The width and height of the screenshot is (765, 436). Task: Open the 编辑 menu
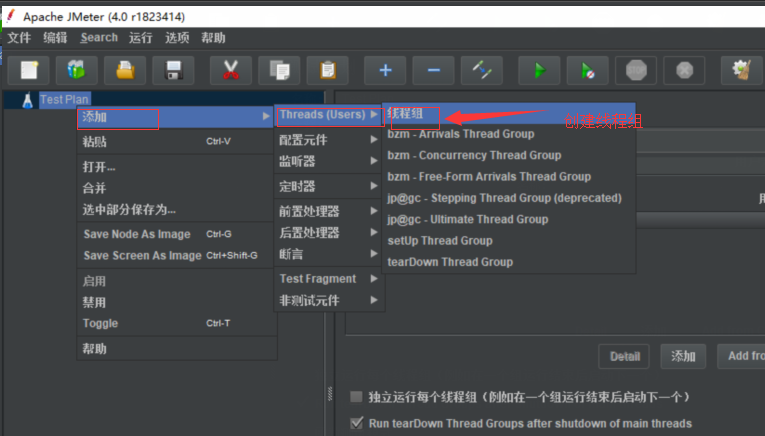(55, 38)
